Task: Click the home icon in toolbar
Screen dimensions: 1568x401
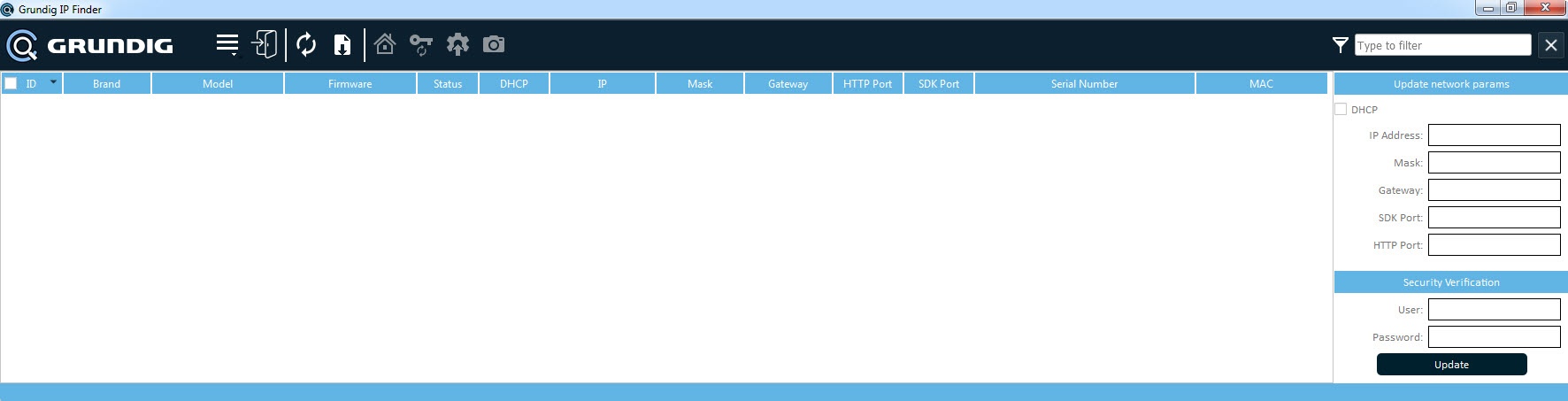Action: point(384,44)
